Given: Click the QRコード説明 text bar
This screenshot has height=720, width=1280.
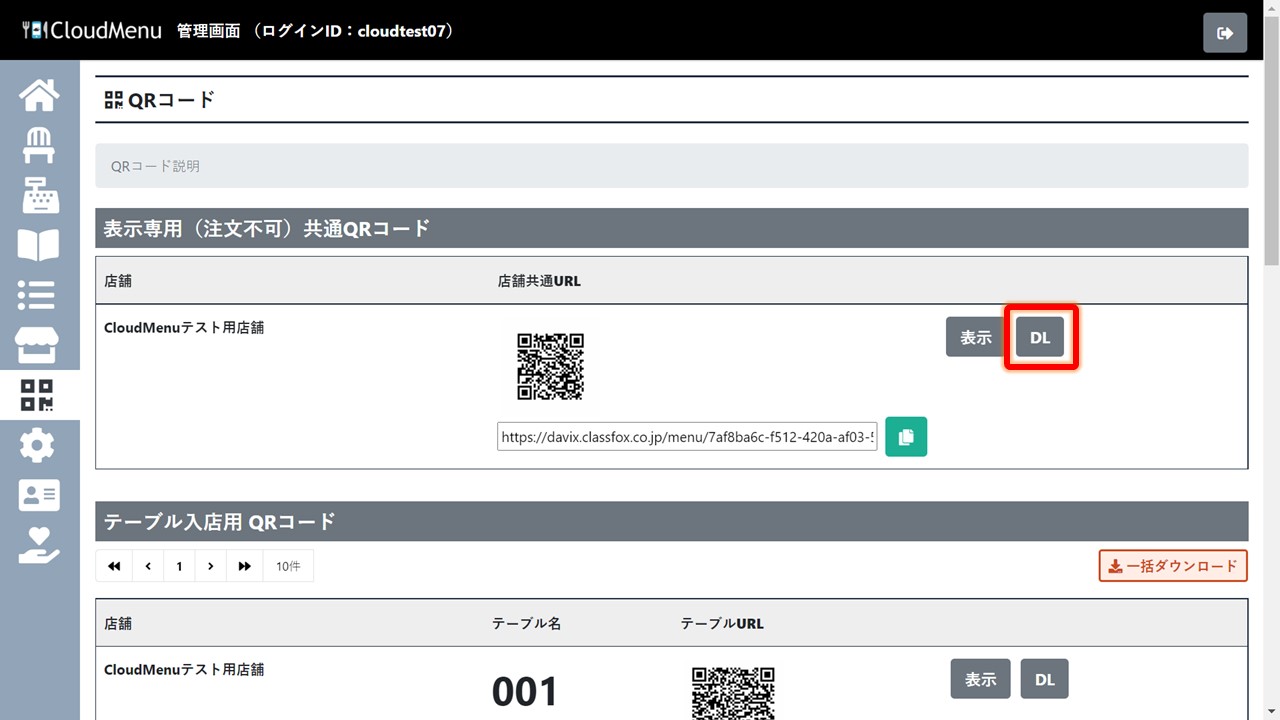Looking at the screenshot, I should (x=672, y=166).
